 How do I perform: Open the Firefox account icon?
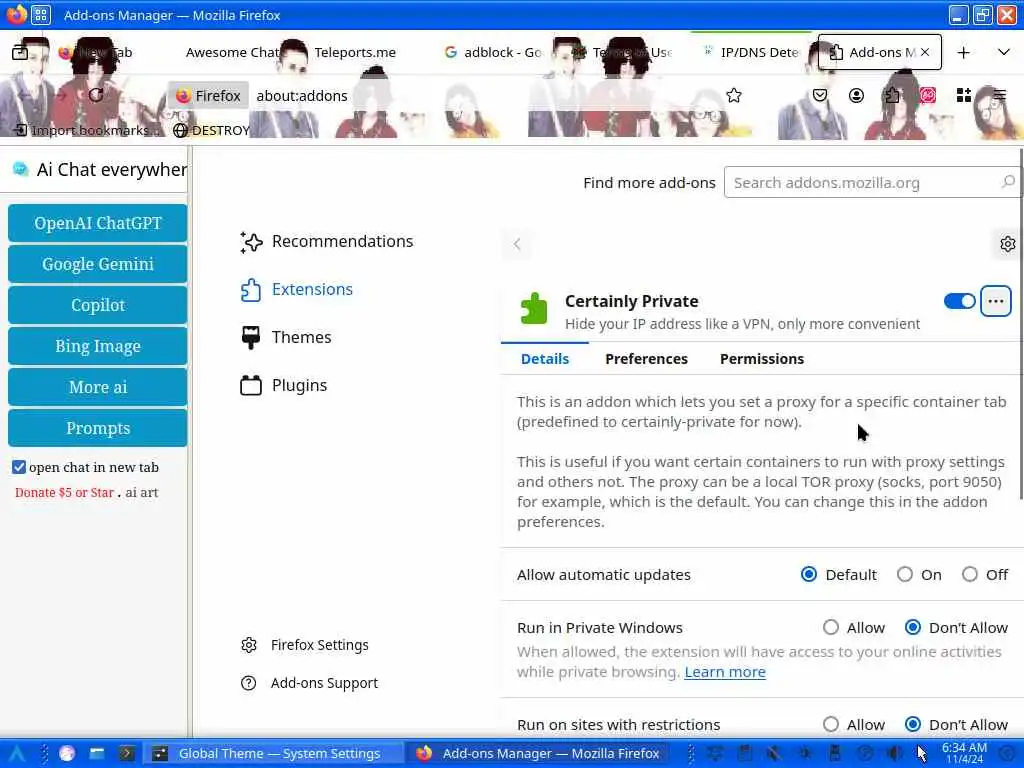point(856,95)
